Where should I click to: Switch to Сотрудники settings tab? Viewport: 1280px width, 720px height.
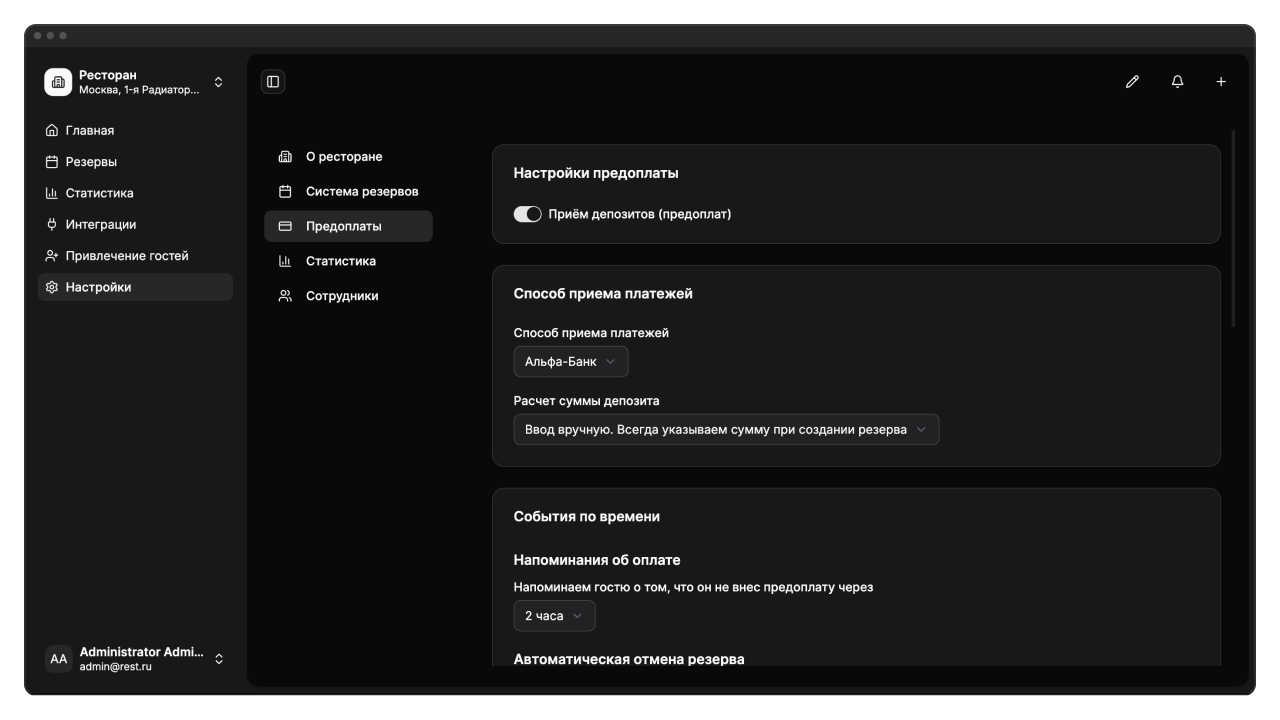click(341, 296)
